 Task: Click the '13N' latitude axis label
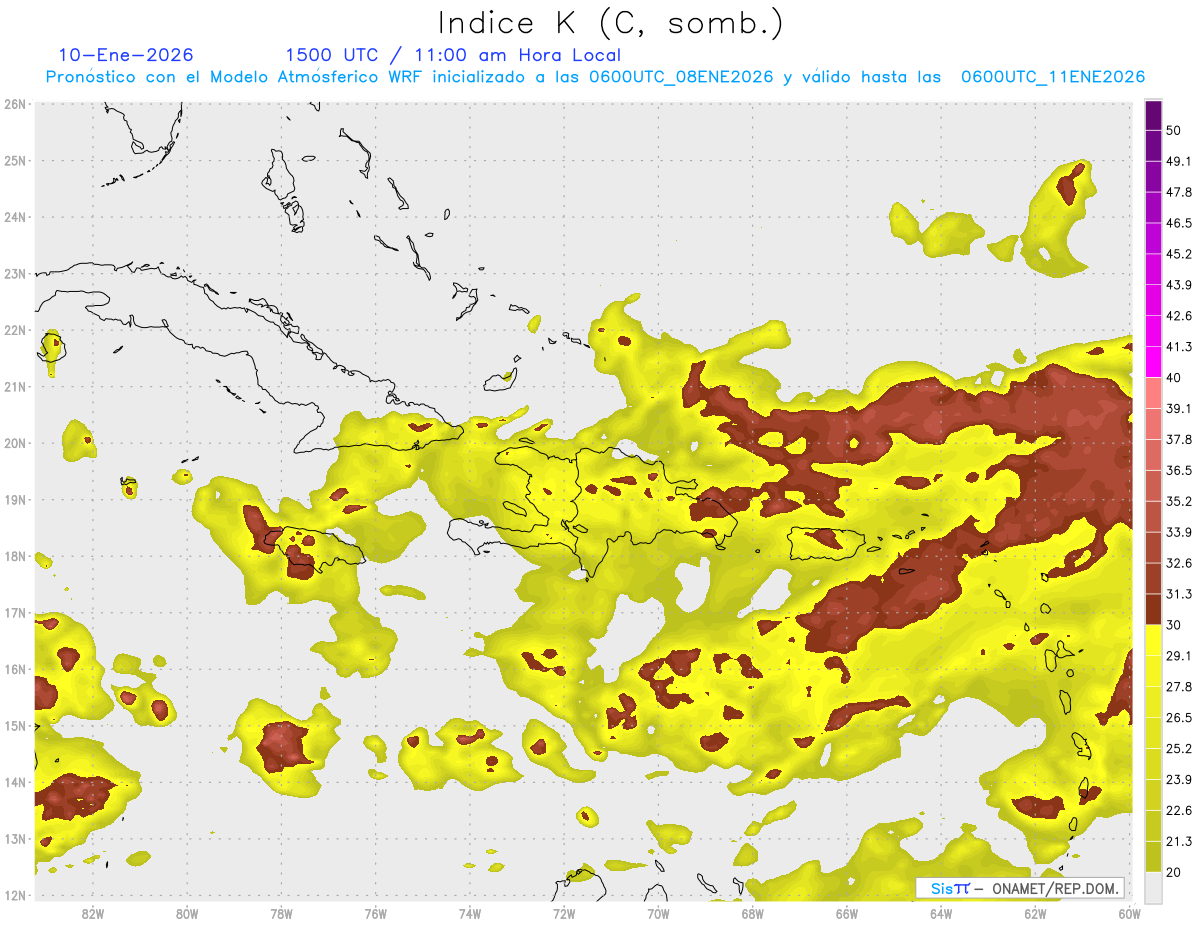point(15,839)
